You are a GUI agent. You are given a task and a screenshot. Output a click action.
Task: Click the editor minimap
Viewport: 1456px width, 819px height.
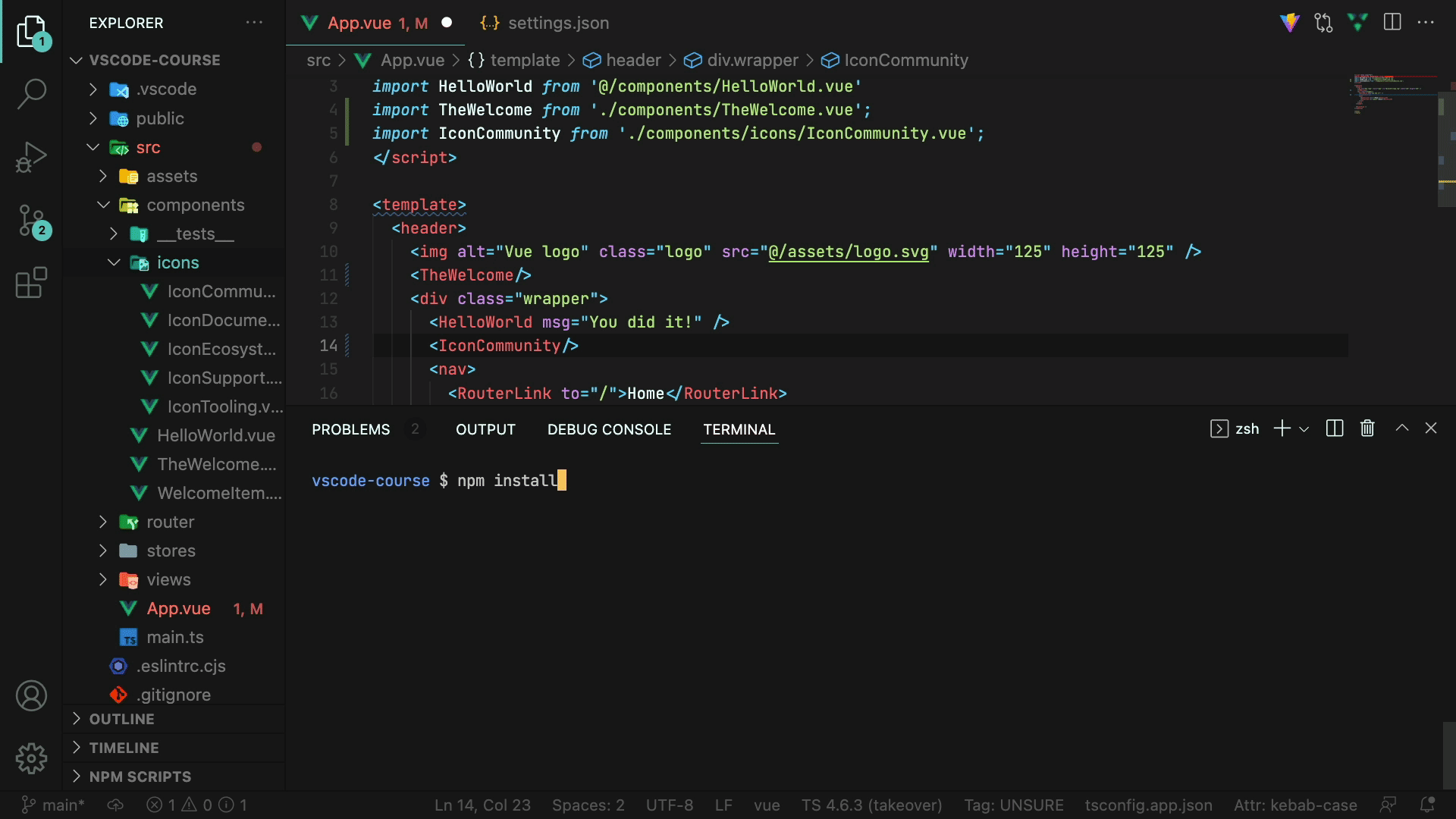1392,95
